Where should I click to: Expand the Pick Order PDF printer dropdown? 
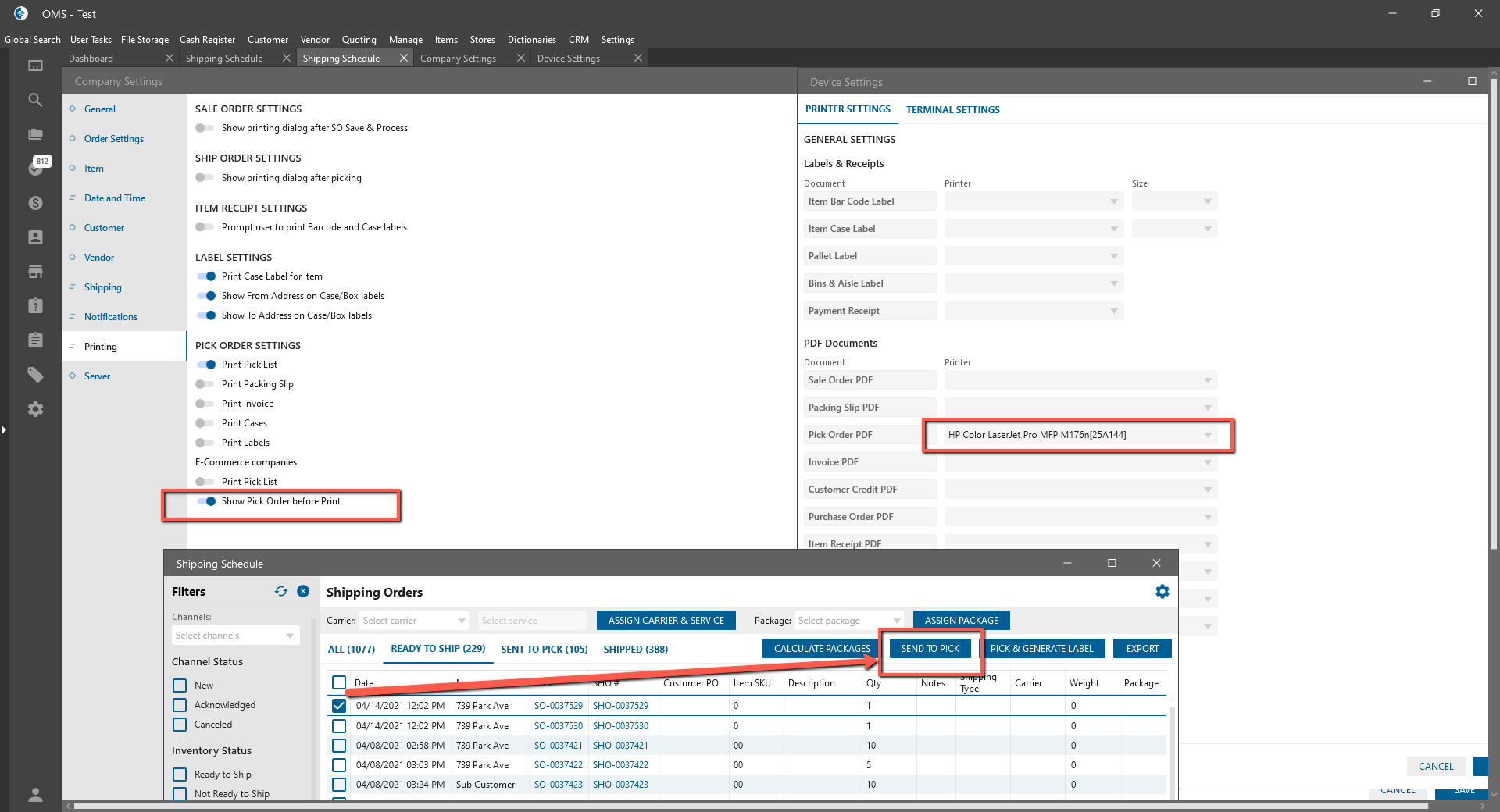[x=1207, y=435]
